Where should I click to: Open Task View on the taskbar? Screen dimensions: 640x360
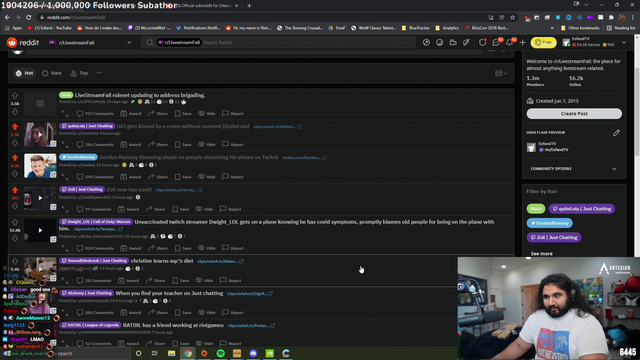154,353
